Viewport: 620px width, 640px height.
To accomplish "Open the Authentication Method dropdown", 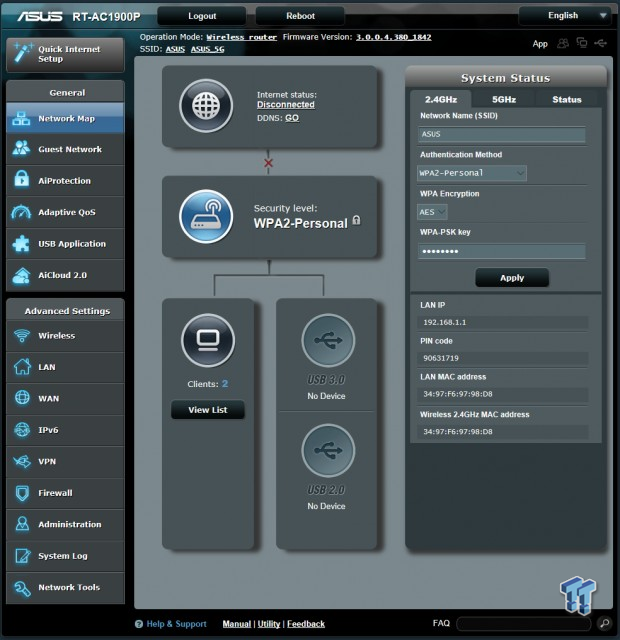I will (472, 173).
